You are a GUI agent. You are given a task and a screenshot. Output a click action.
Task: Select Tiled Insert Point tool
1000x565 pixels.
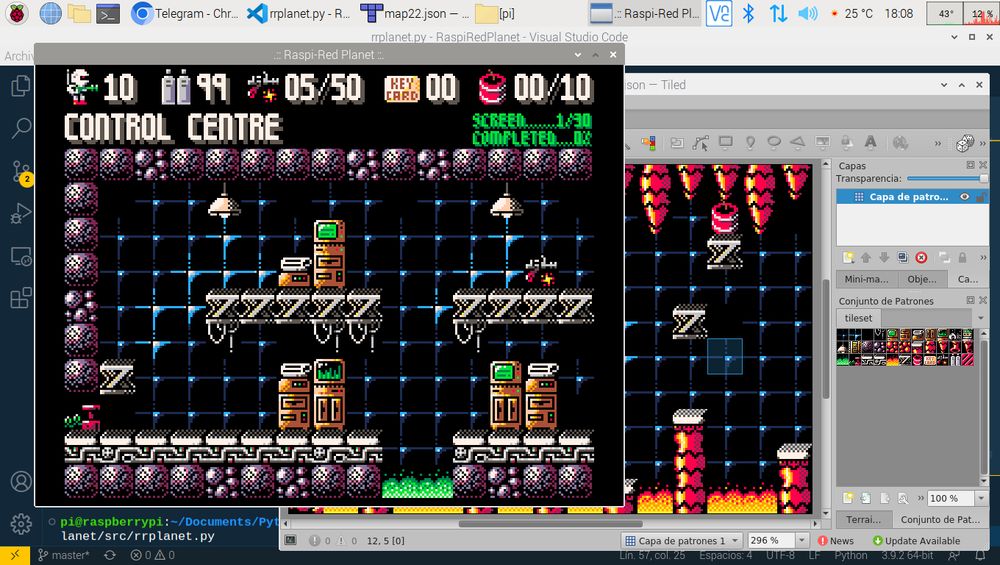coord(750,143)
